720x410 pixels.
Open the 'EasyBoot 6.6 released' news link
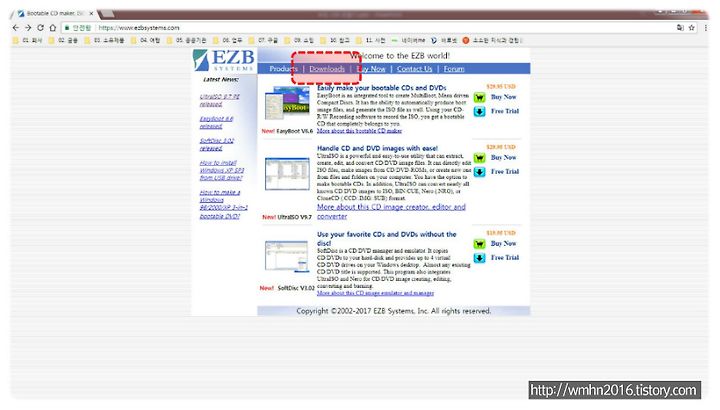click(216, 123)
